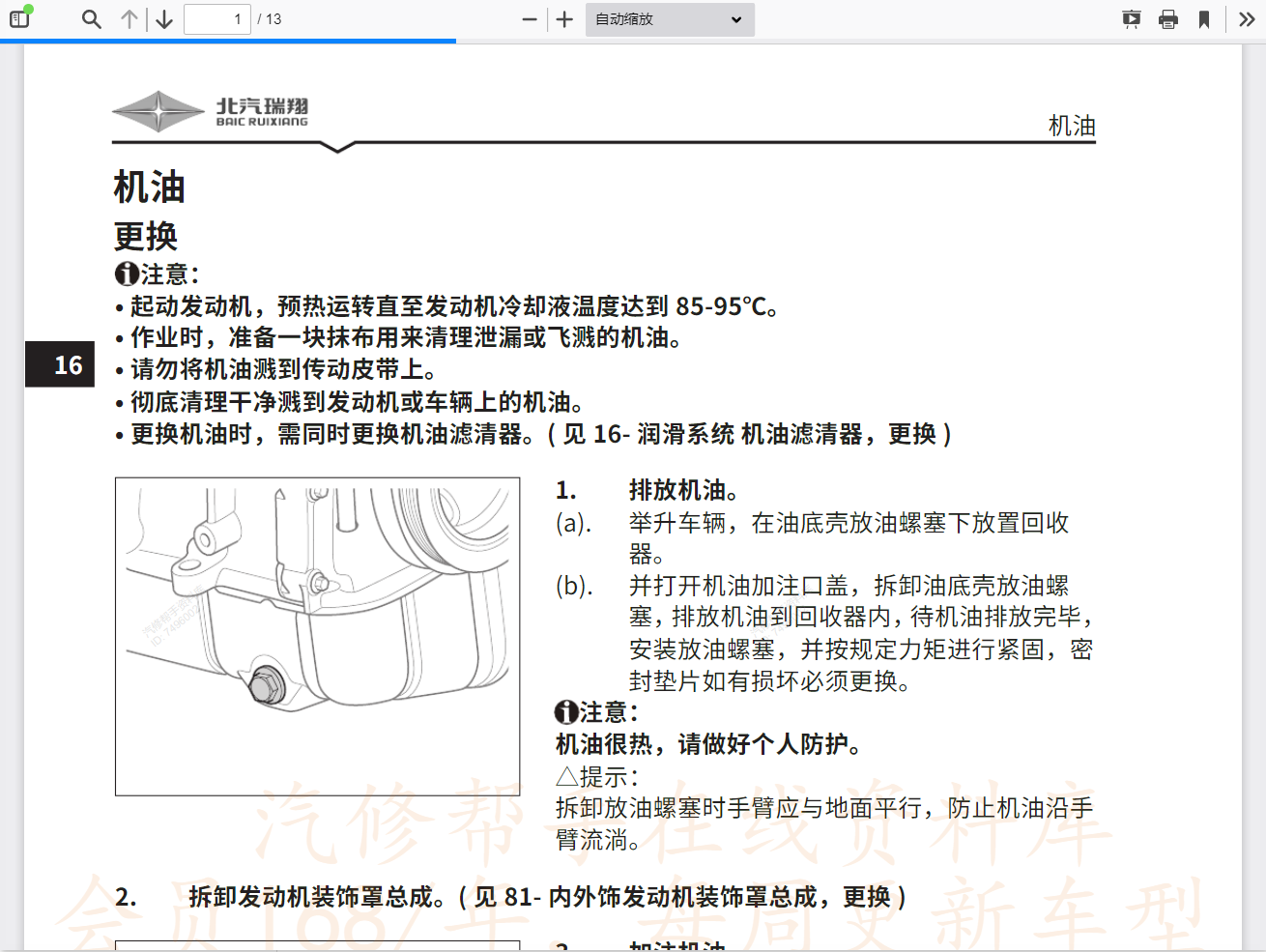Expand the secondary toolbar with double chevron

coord(1247,18)
